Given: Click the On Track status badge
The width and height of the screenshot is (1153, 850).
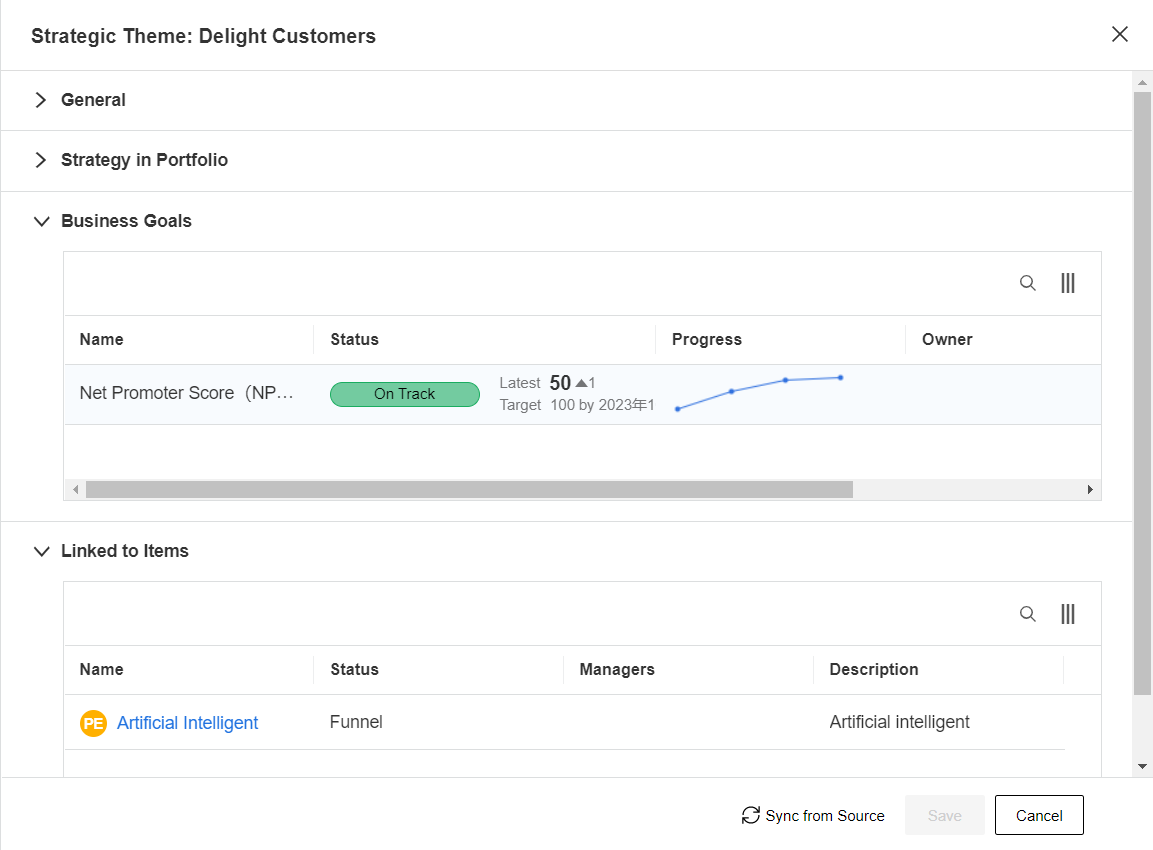Looking at the screenshot, I should pos(404,394).
